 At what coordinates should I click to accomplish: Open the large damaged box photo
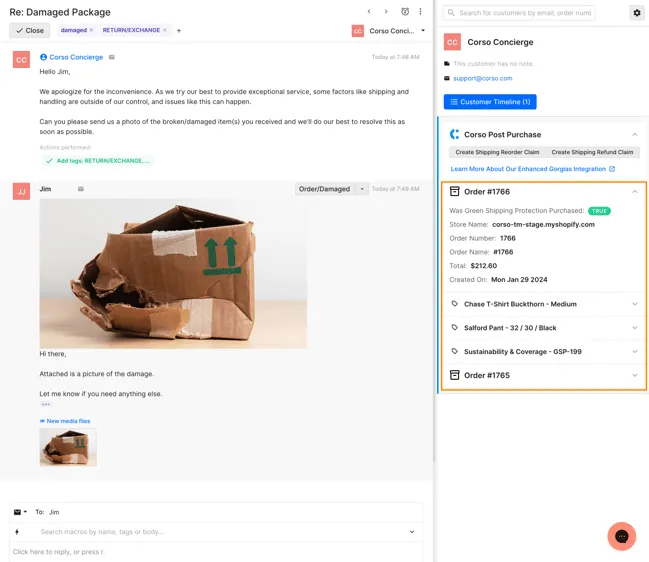[x=173, y=274]
